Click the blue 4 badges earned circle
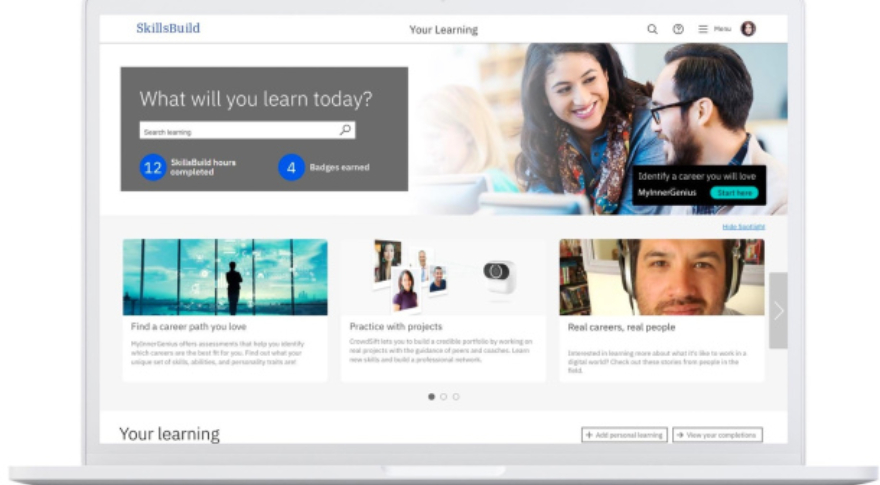 [291, 167]
